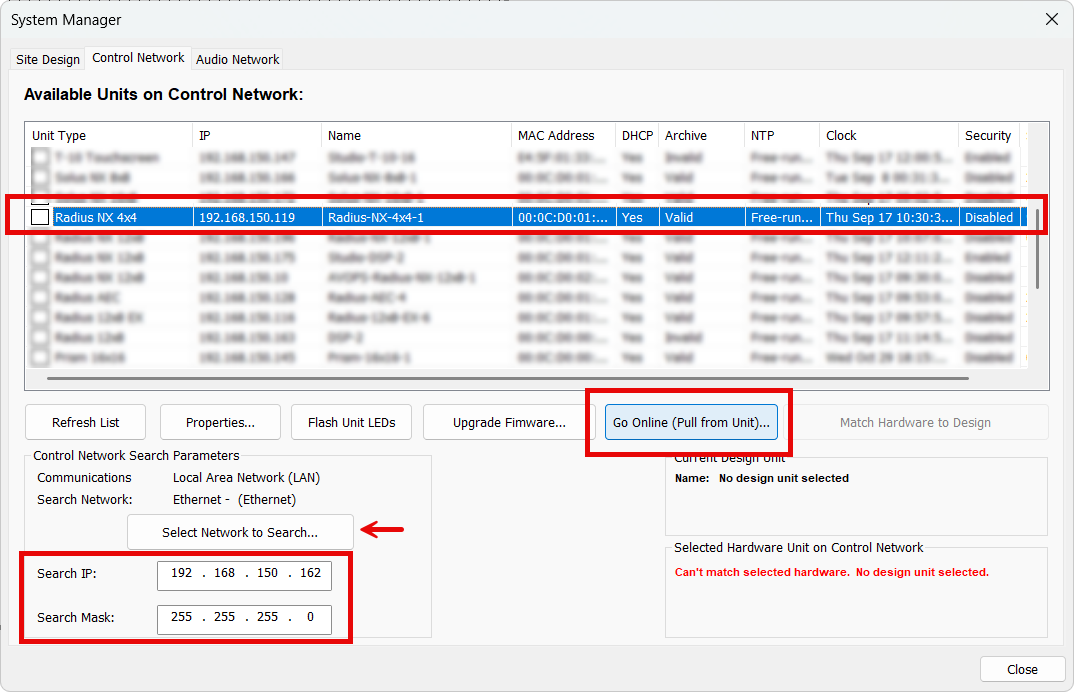
Task: Click the Radius NX 4x4 unit type text
Action: click(x=96, y=217)
